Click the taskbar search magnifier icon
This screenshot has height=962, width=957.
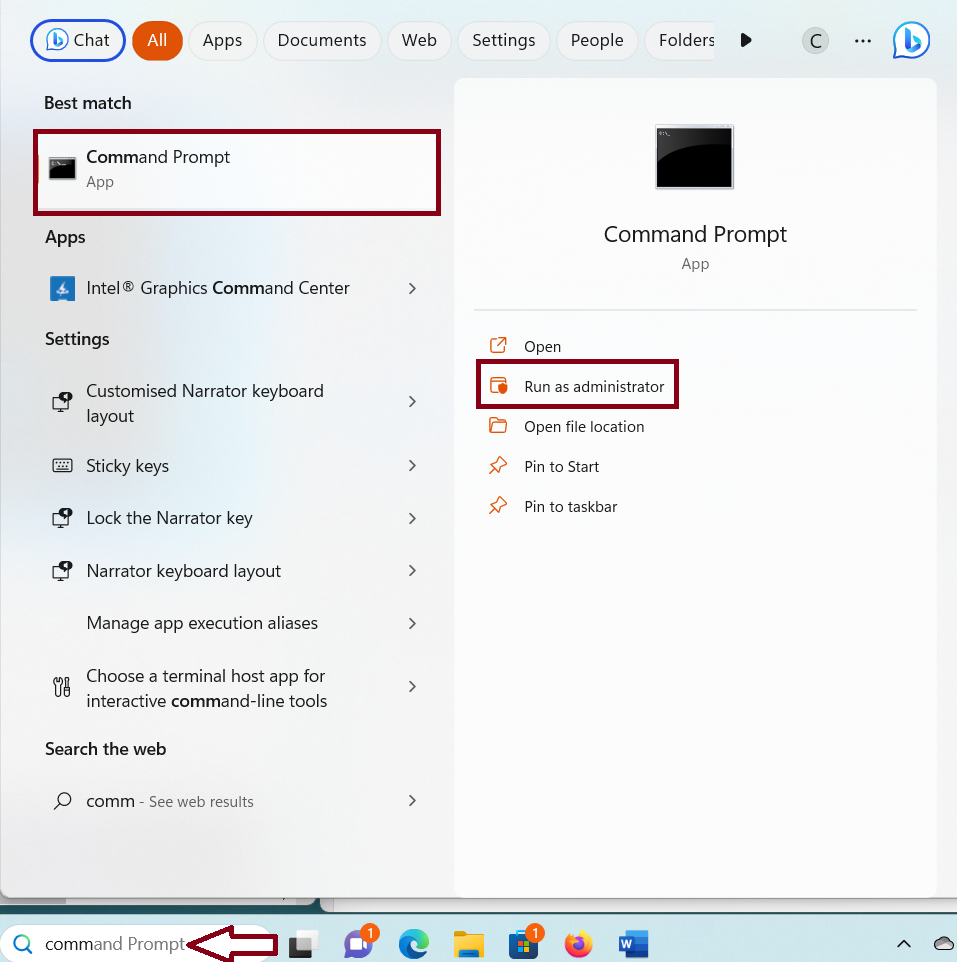[23, 944]
